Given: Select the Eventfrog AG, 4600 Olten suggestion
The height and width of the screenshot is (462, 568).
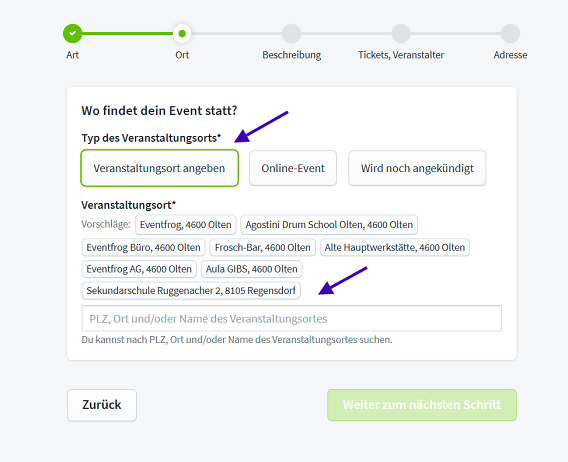Looking at the screenshot, I should tap(139, 269).
